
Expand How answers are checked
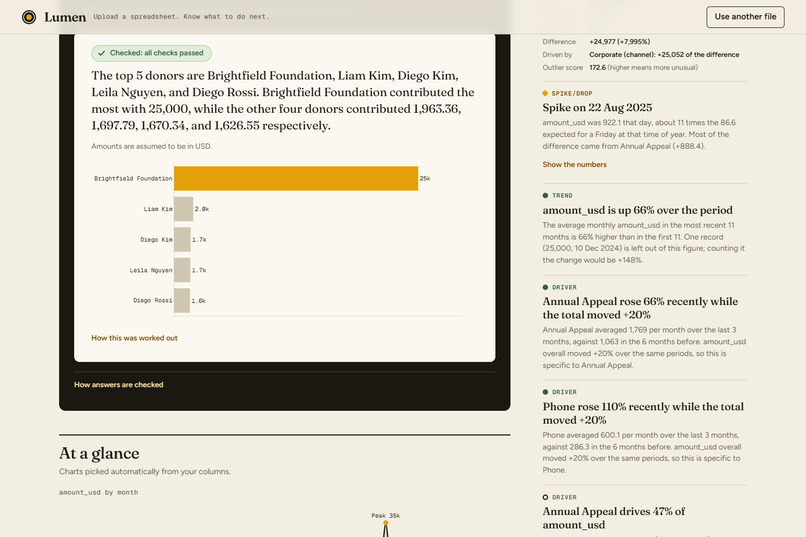pos(119,384)
